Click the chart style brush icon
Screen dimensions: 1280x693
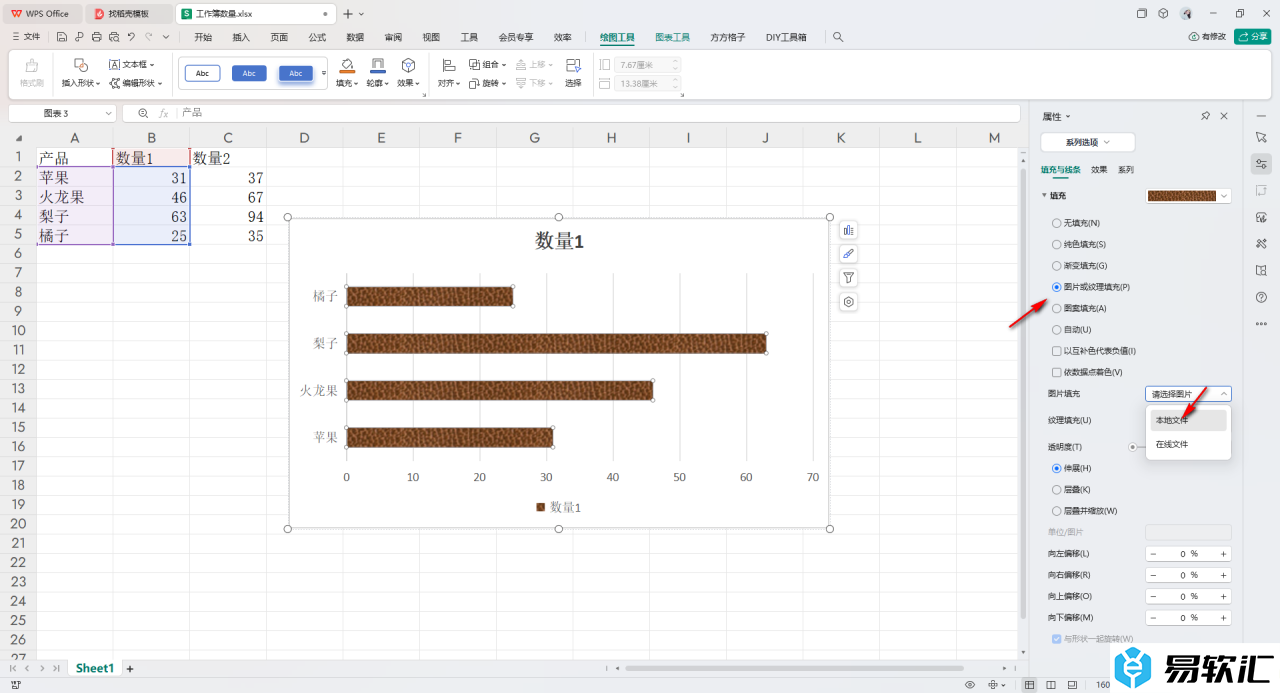pyautogui.click(x=848, y=254)
